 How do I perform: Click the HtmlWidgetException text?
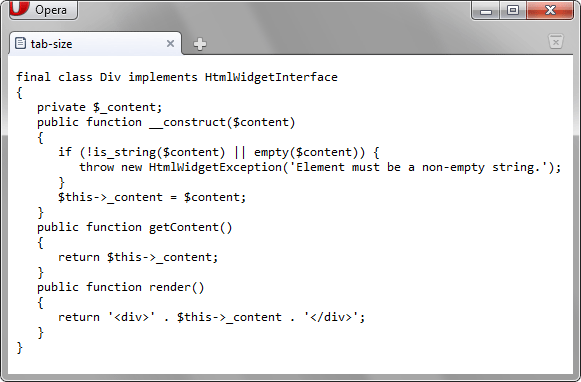coord(215,167)
